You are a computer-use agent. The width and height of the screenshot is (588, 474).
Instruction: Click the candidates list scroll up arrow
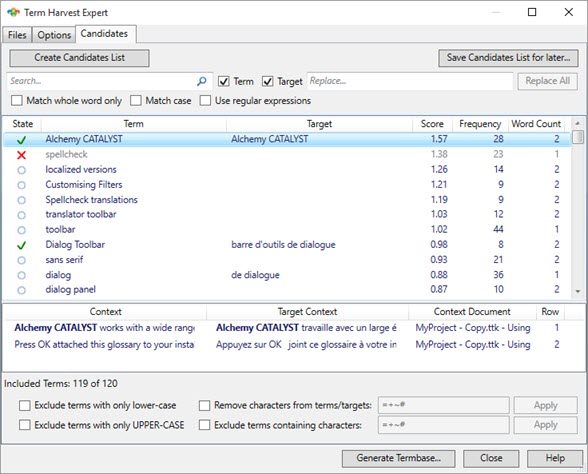[578, 123]
